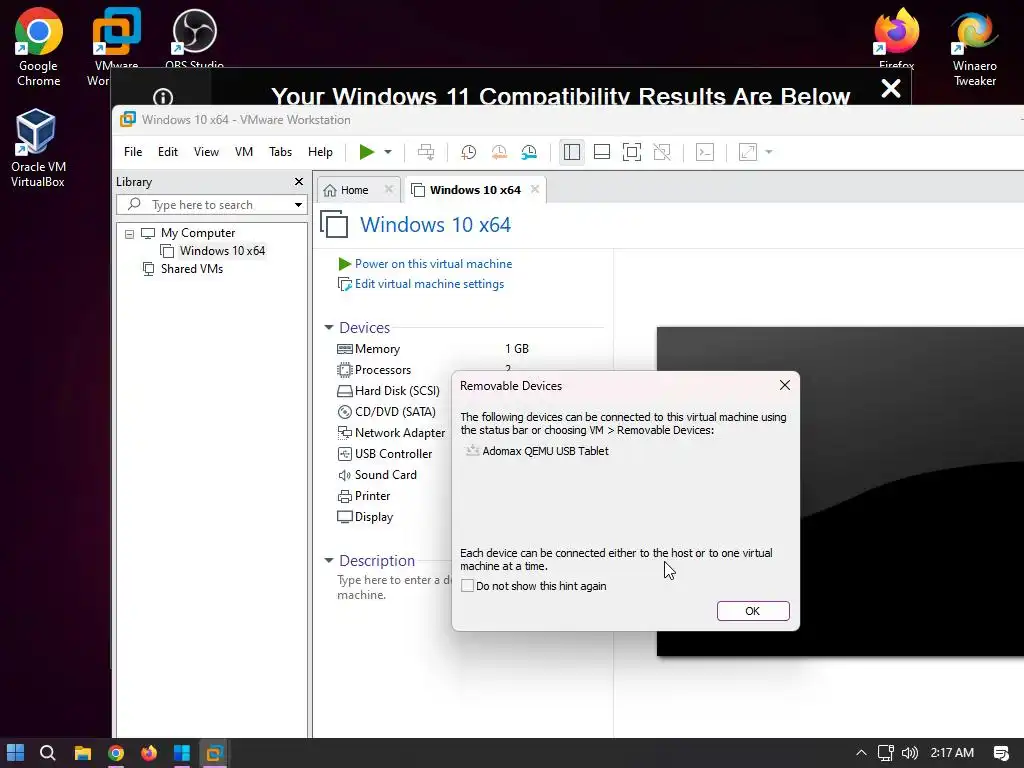
Task: Open Firefox desktop shortcut
Action: [x=896, y=38]
